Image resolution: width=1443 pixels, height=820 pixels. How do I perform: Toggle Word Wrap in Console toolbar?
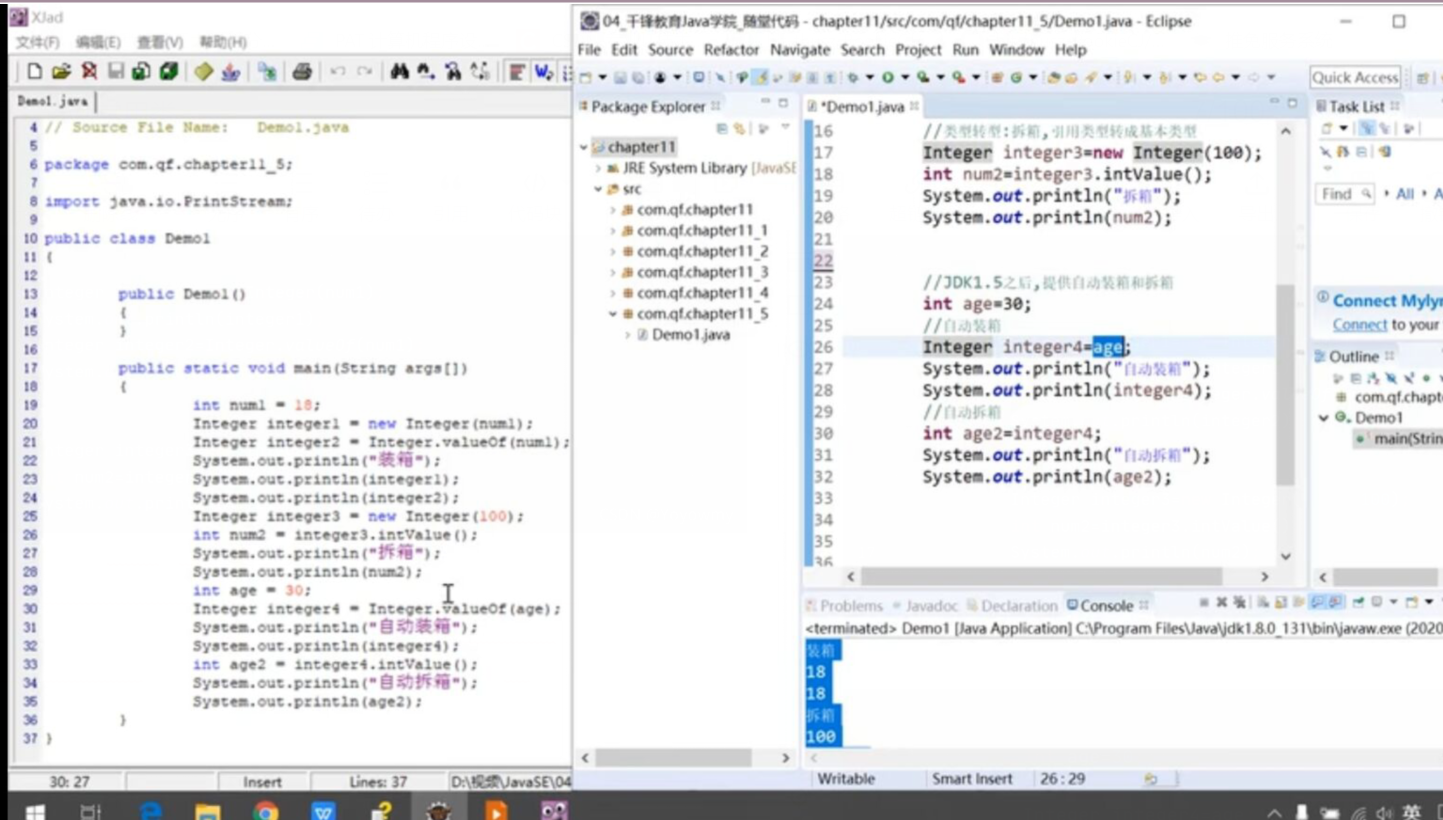tap(1300, 603)
